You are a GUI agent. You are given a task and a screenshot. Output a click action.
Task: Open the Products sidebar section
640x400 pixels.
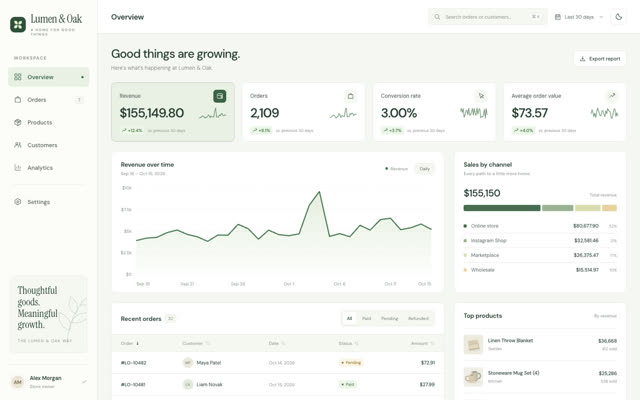[49, 122]
